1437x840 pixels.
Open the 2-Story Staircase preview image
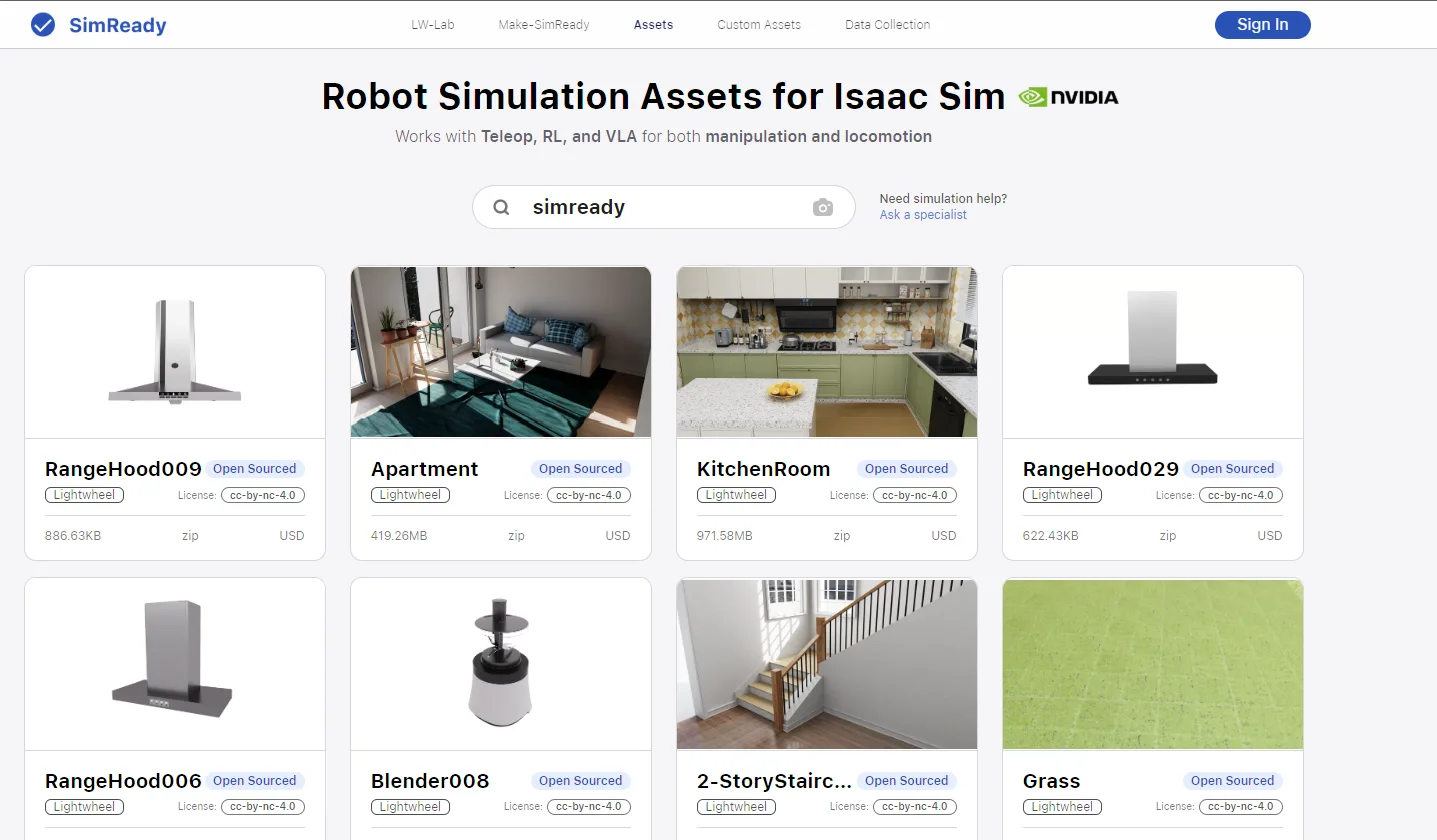pos(827,664)
